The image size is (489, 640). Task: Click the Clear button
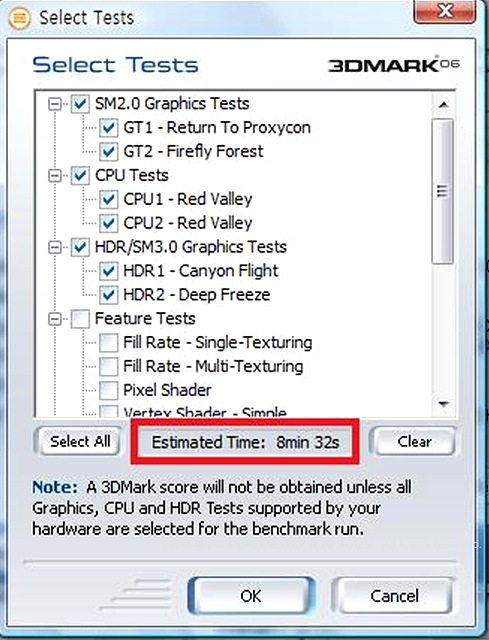(414, 441)
